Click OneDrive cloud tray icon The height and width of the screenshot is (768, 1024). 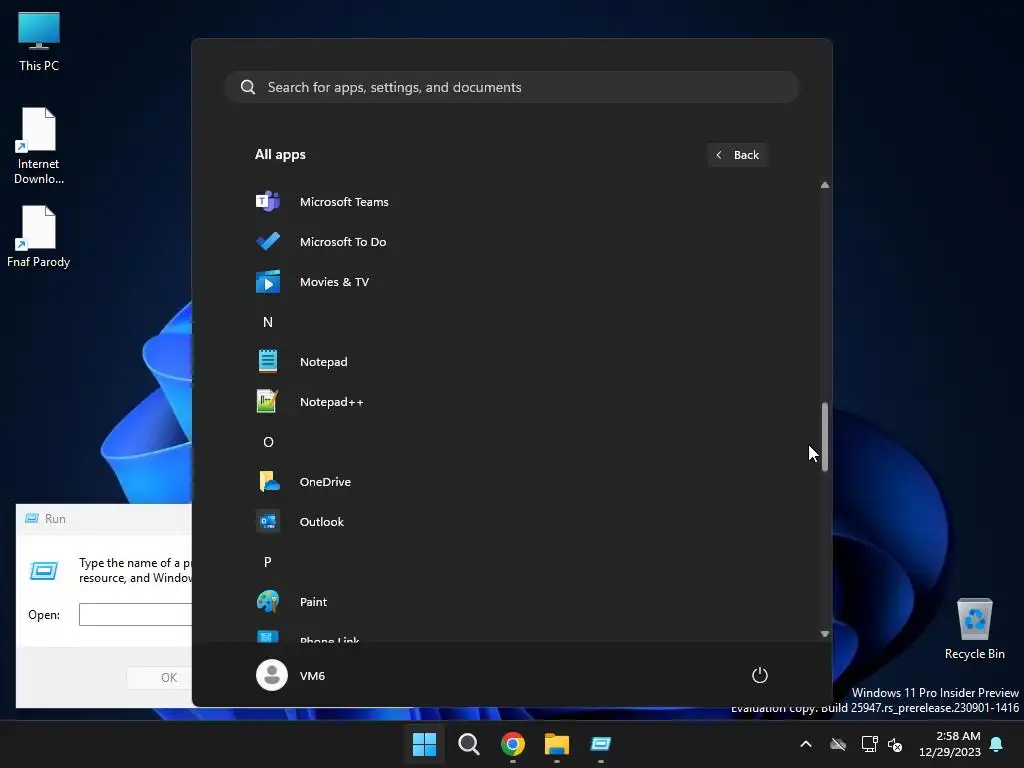coord(838,744)
